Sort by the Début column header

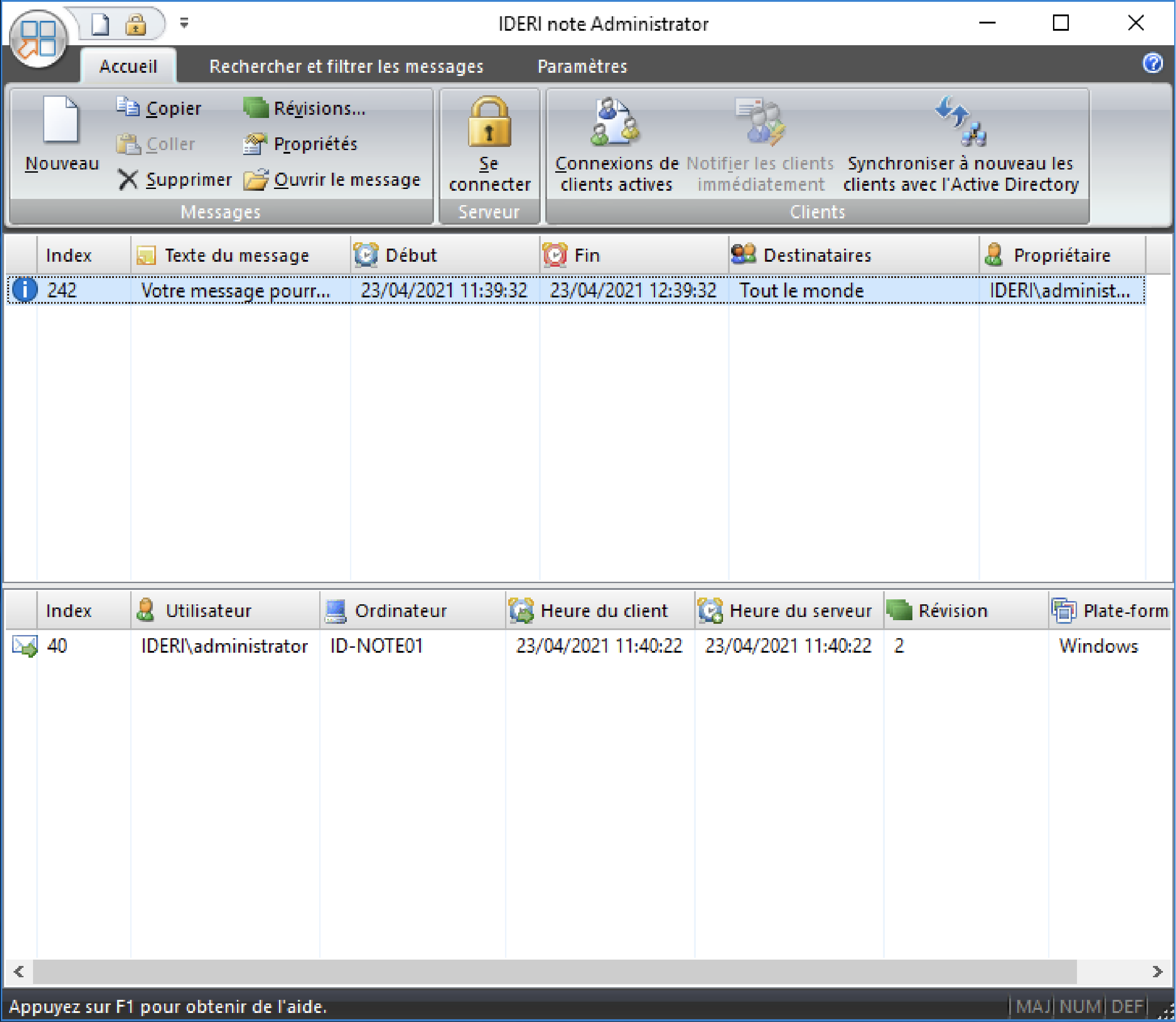pos(445,255)
